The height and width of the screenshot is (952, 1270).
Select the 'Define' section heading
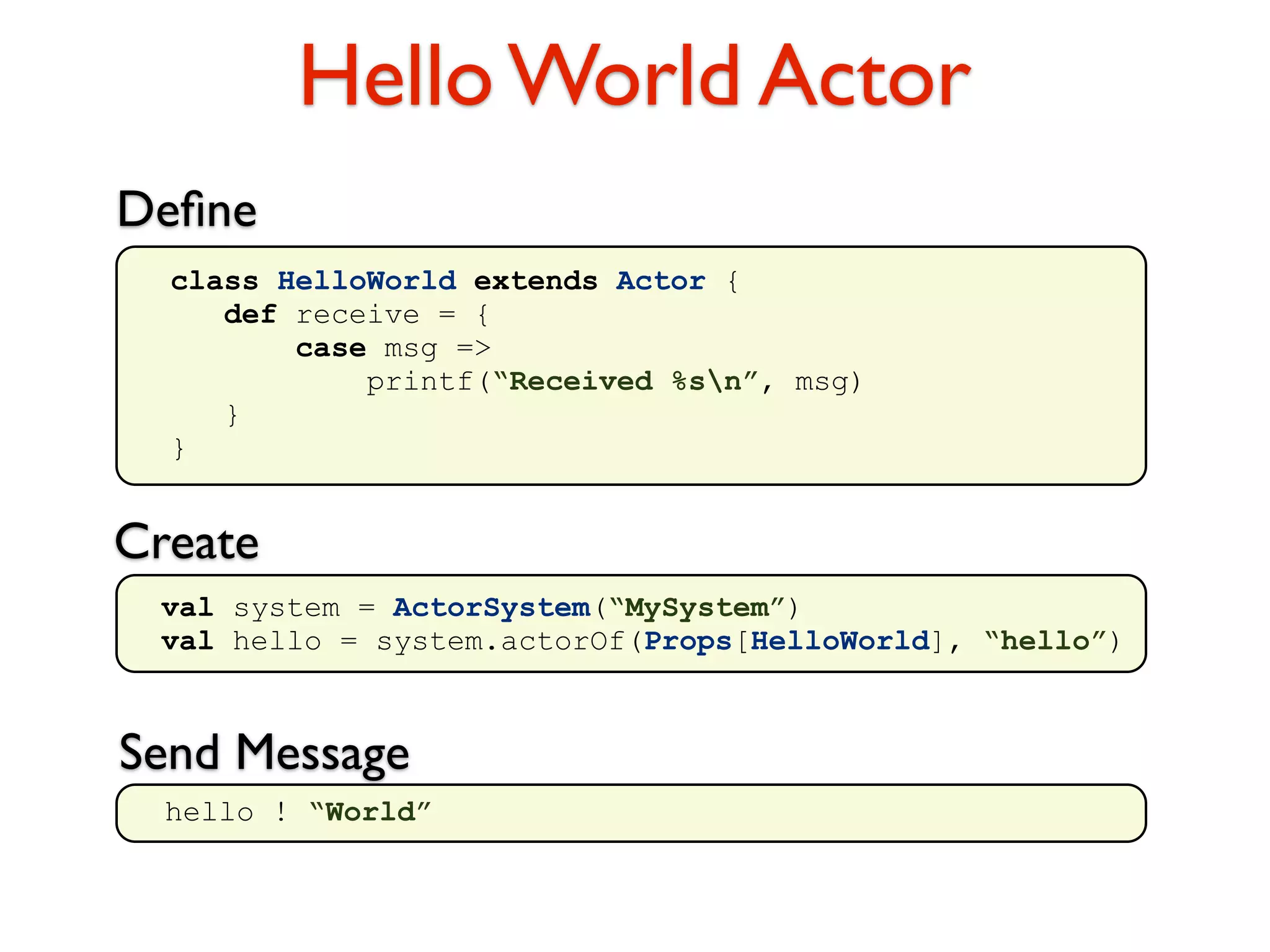187,209
